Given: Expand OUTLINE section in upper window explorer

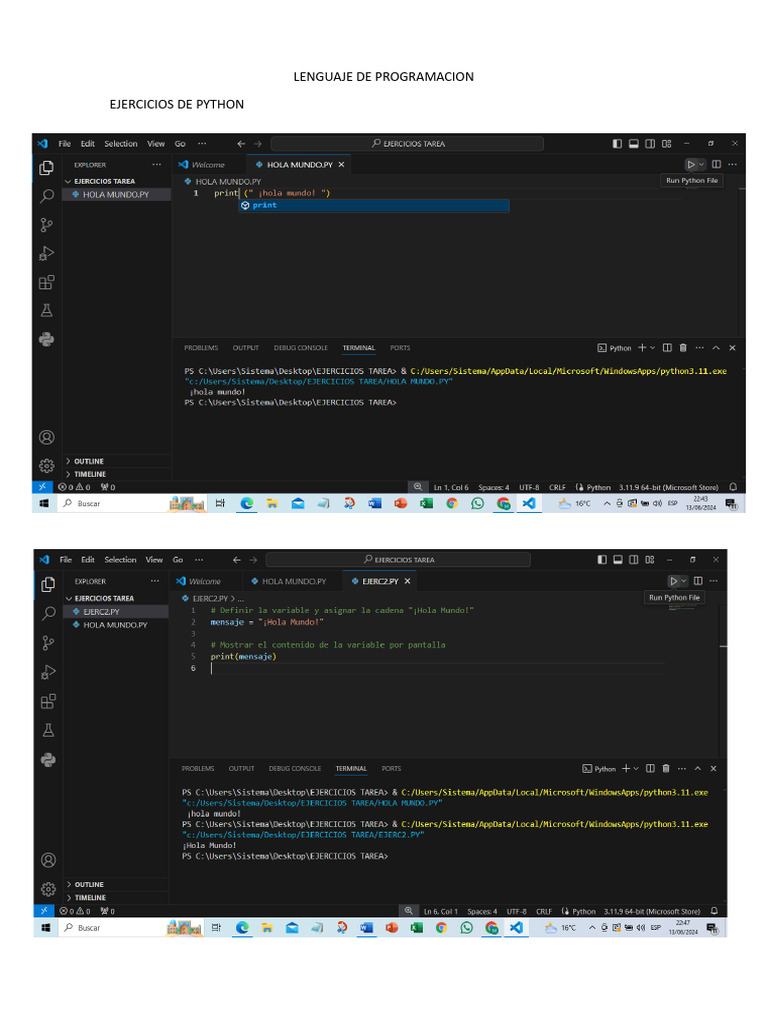Looking at the screenshot, I should pos(88,461).
